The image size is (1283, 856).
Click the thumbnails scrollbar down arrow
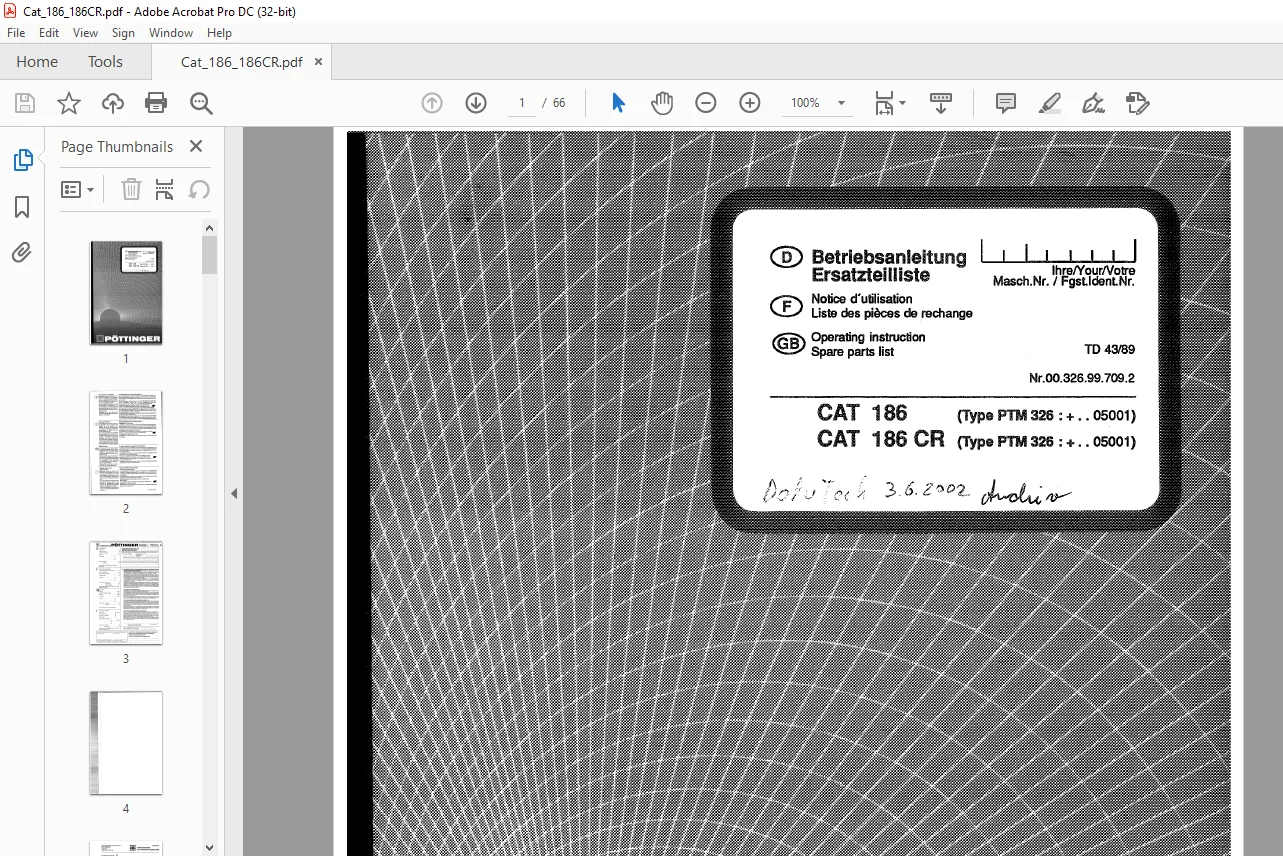[210, 847]
